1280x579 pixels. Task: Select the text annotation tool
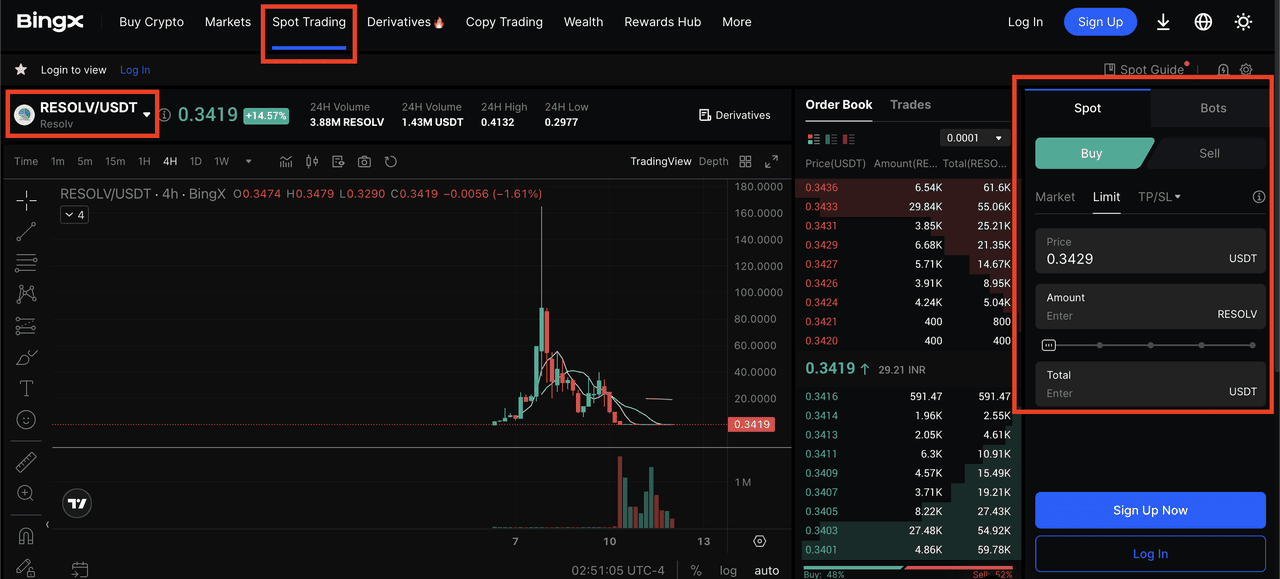[26, 388]
